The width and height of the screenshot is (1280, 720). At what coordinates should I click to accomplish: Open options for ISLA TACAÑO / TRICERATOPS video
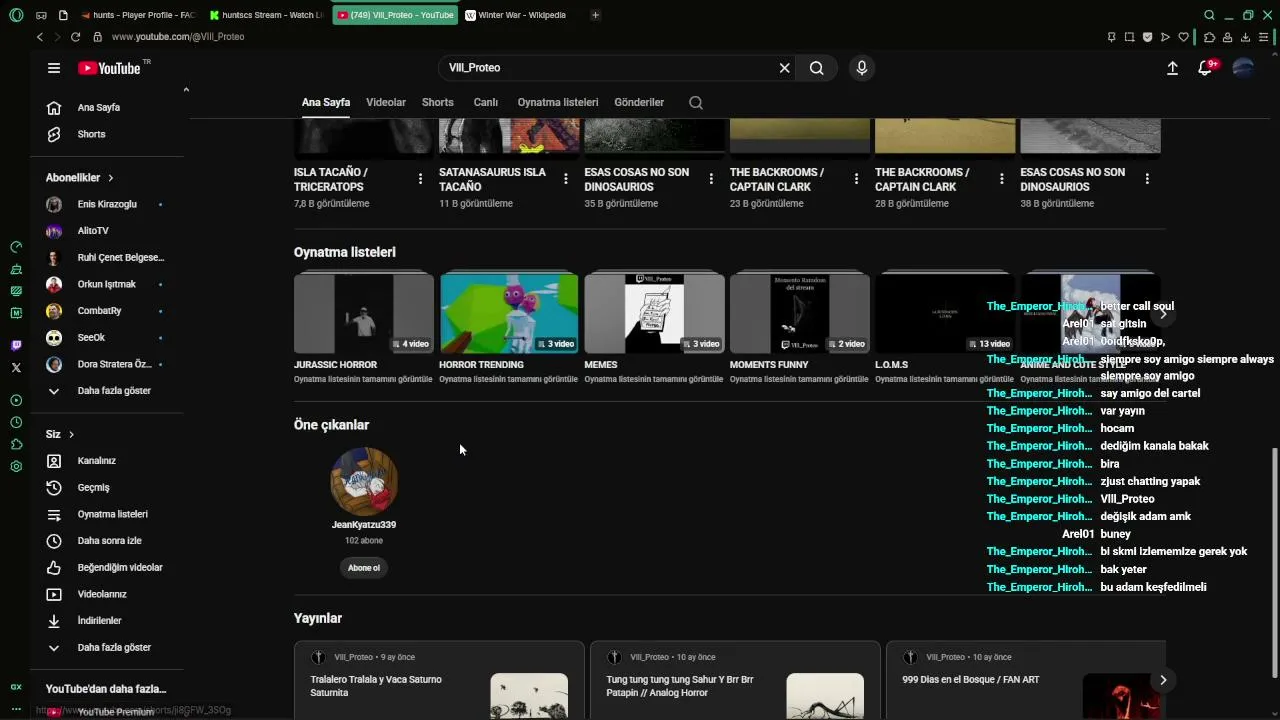click(x=420, y=179)
